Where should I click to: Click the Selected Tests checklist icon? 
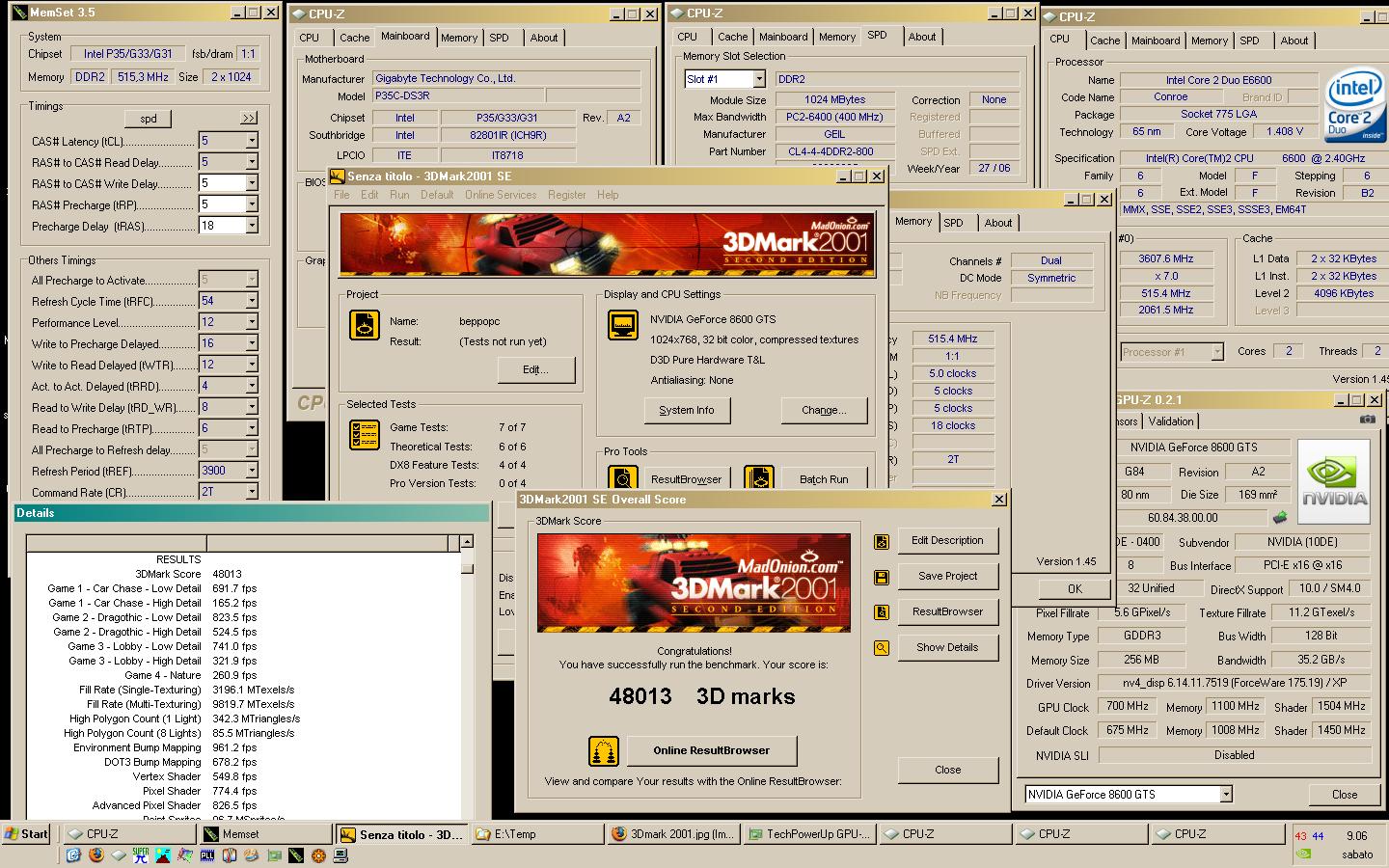click(x=364, y=435)
